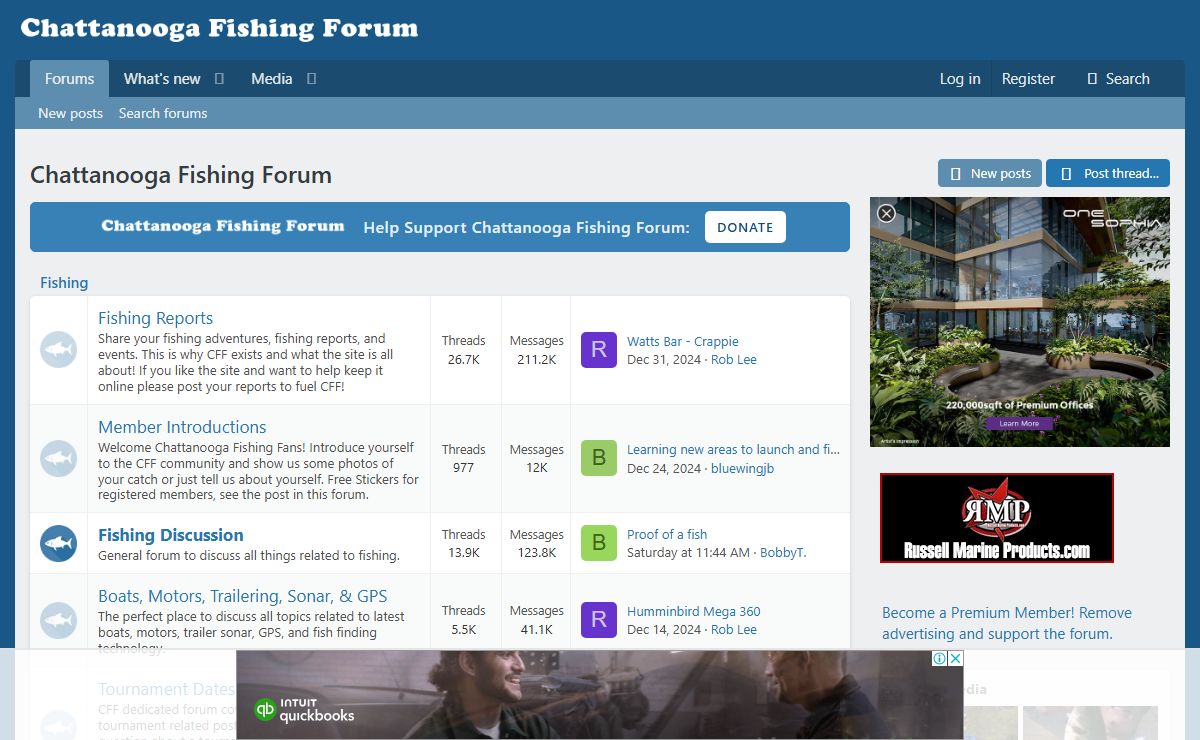The height and width of the screenshot is (740, 1200).
Task: Click the Dec 24, 2024 date
Action: pyautogui.click(x=665, y=468)
